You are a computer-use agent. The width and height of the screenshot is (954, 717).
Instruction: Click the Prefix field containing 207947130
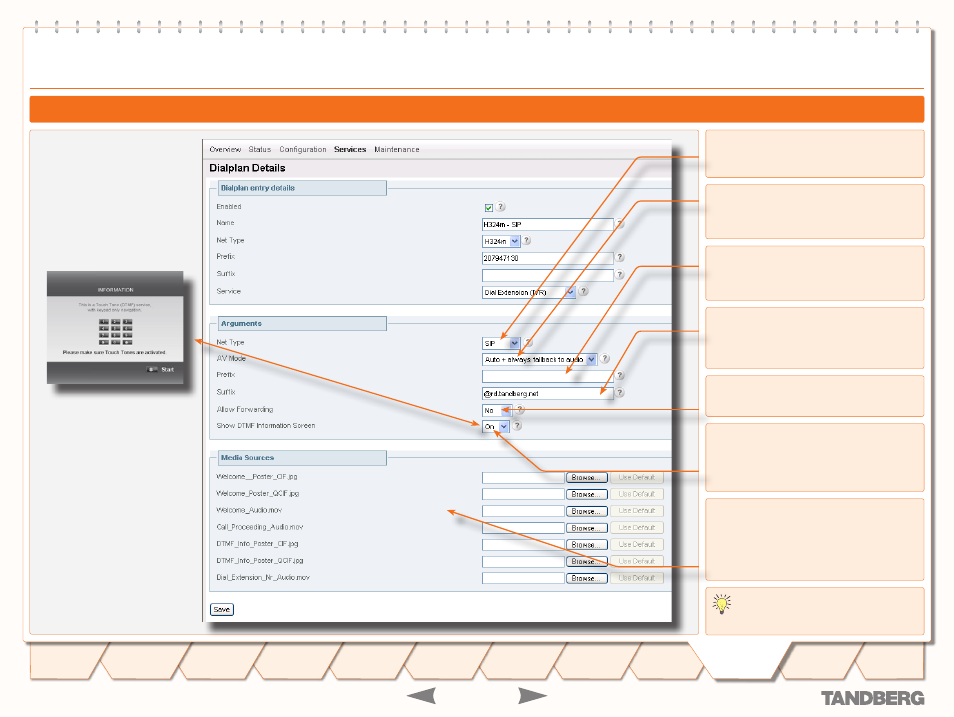548,259
